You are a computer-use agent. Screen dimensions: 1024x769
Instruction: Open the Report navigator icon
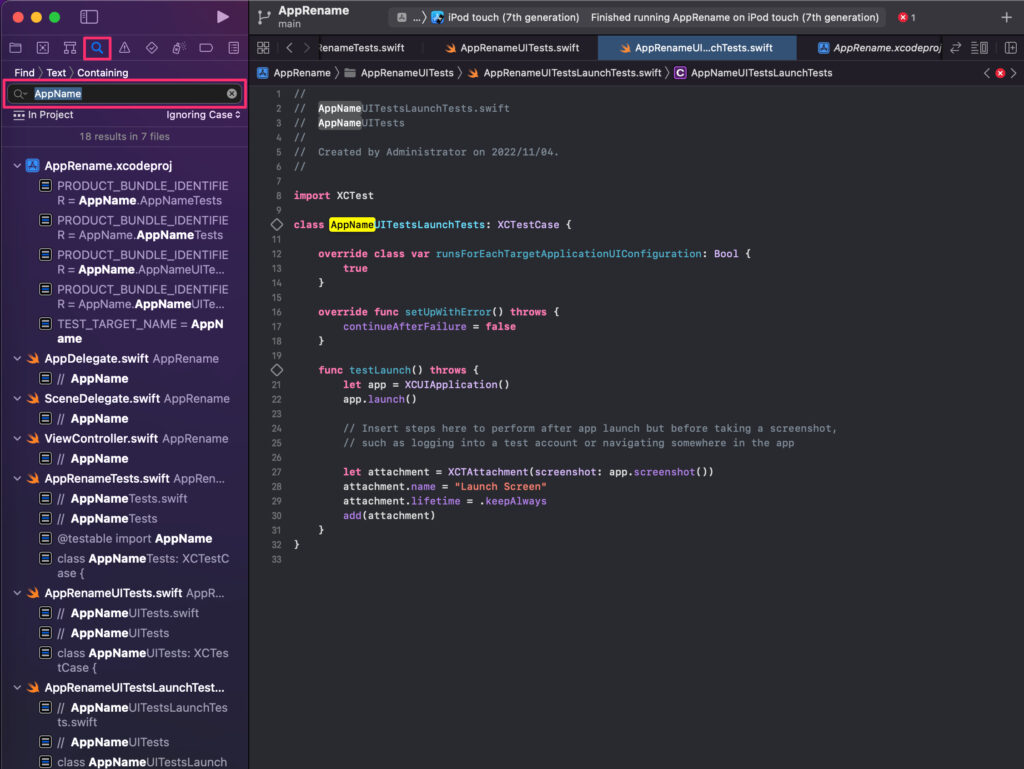(x=233, y=48)
